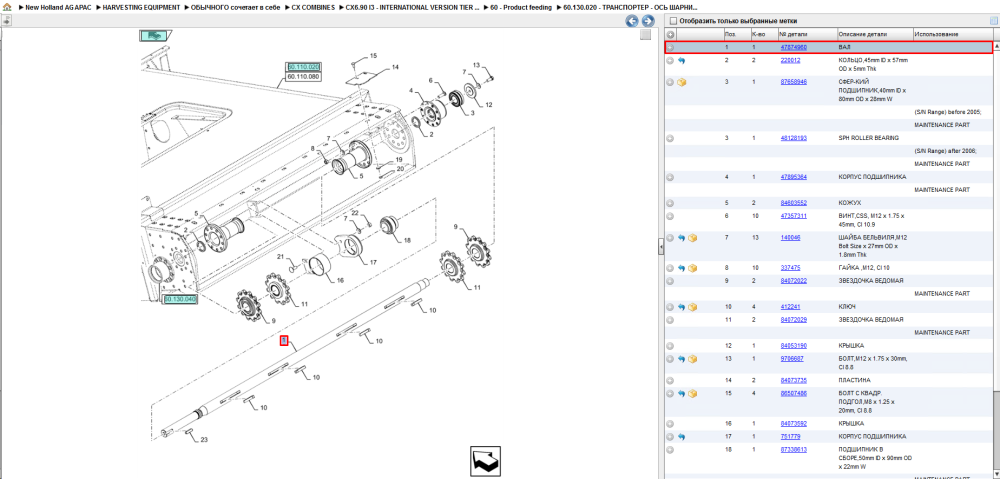Click diagram reference label 60.110.020
This screenshot has height=479, width=1000.
303,67
